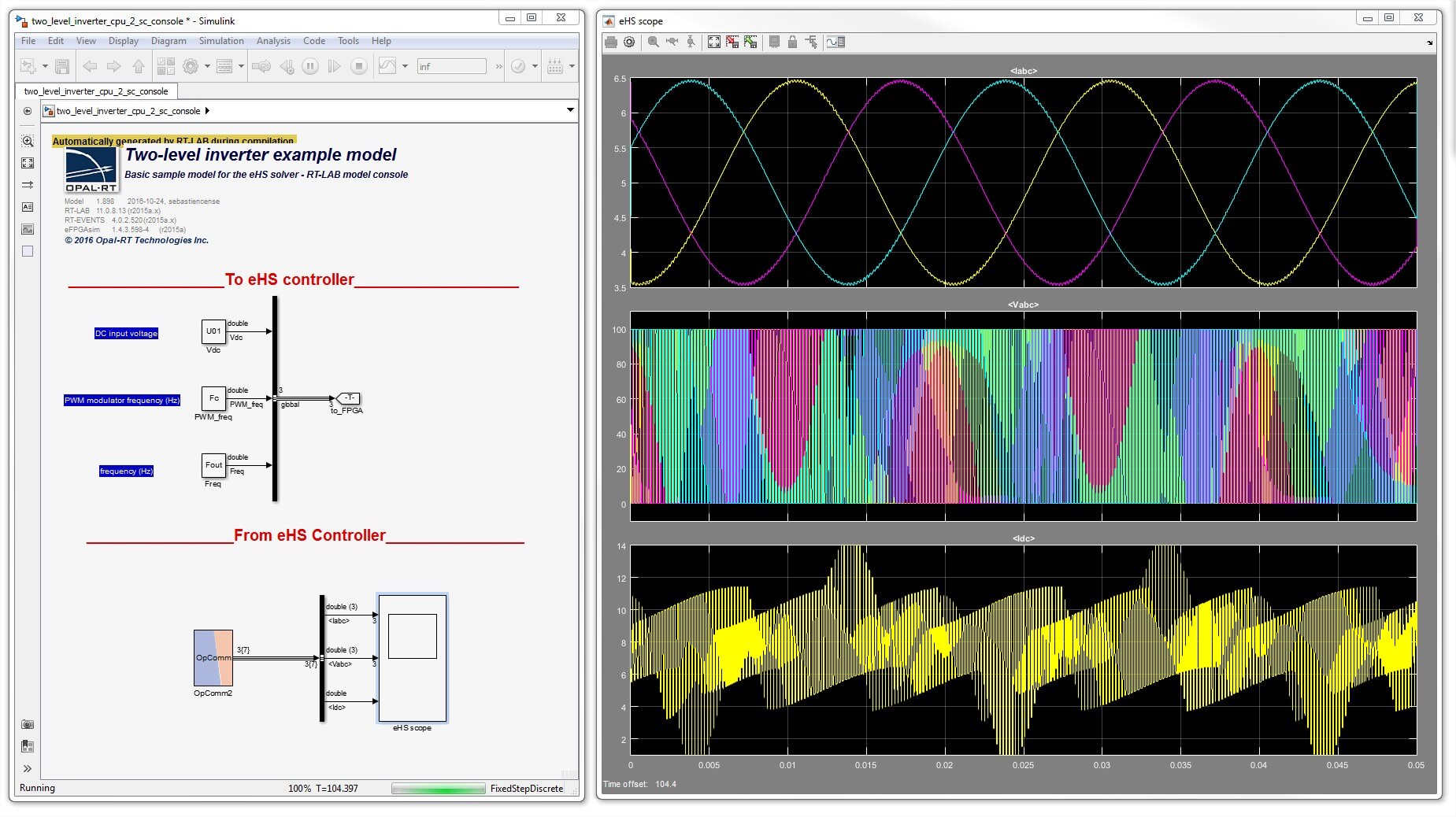Click the New Model toolbar icon
The width and height of the screenshot is (1456, 817).
[28, 67]
